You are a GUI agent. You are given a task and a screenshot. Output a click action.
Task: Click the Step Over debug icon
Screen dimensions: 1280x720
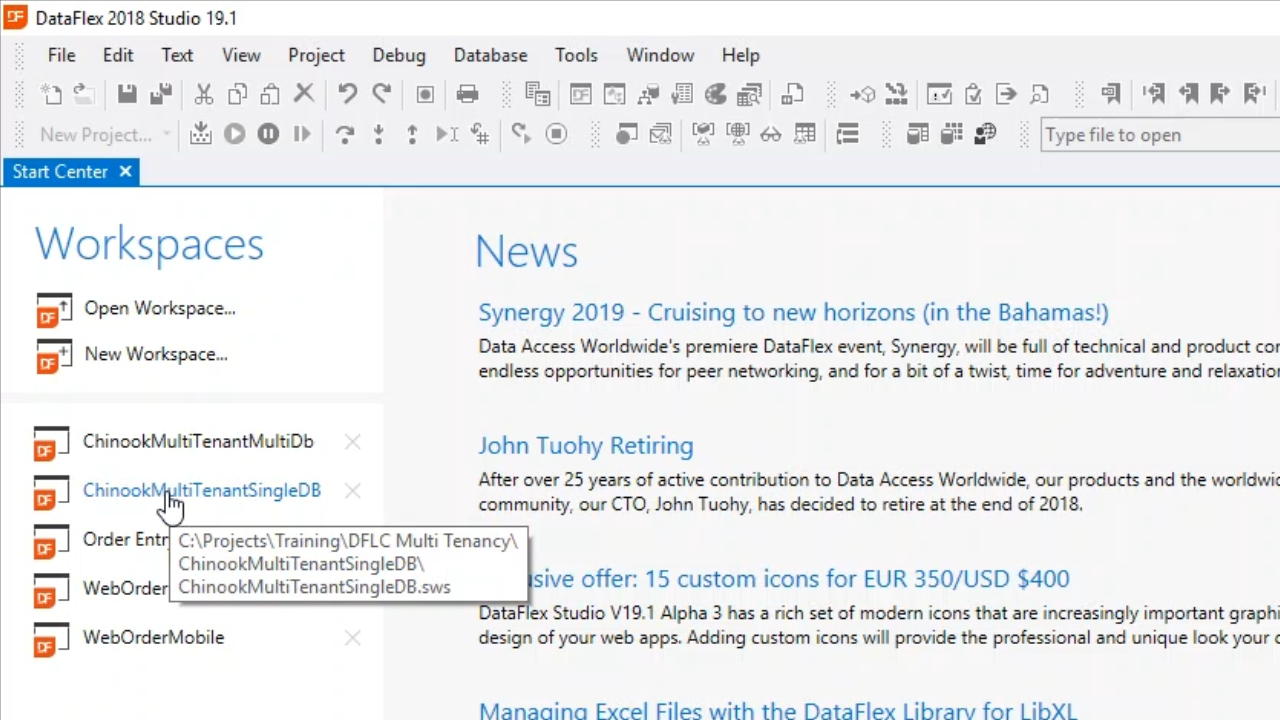coord(345,134)
